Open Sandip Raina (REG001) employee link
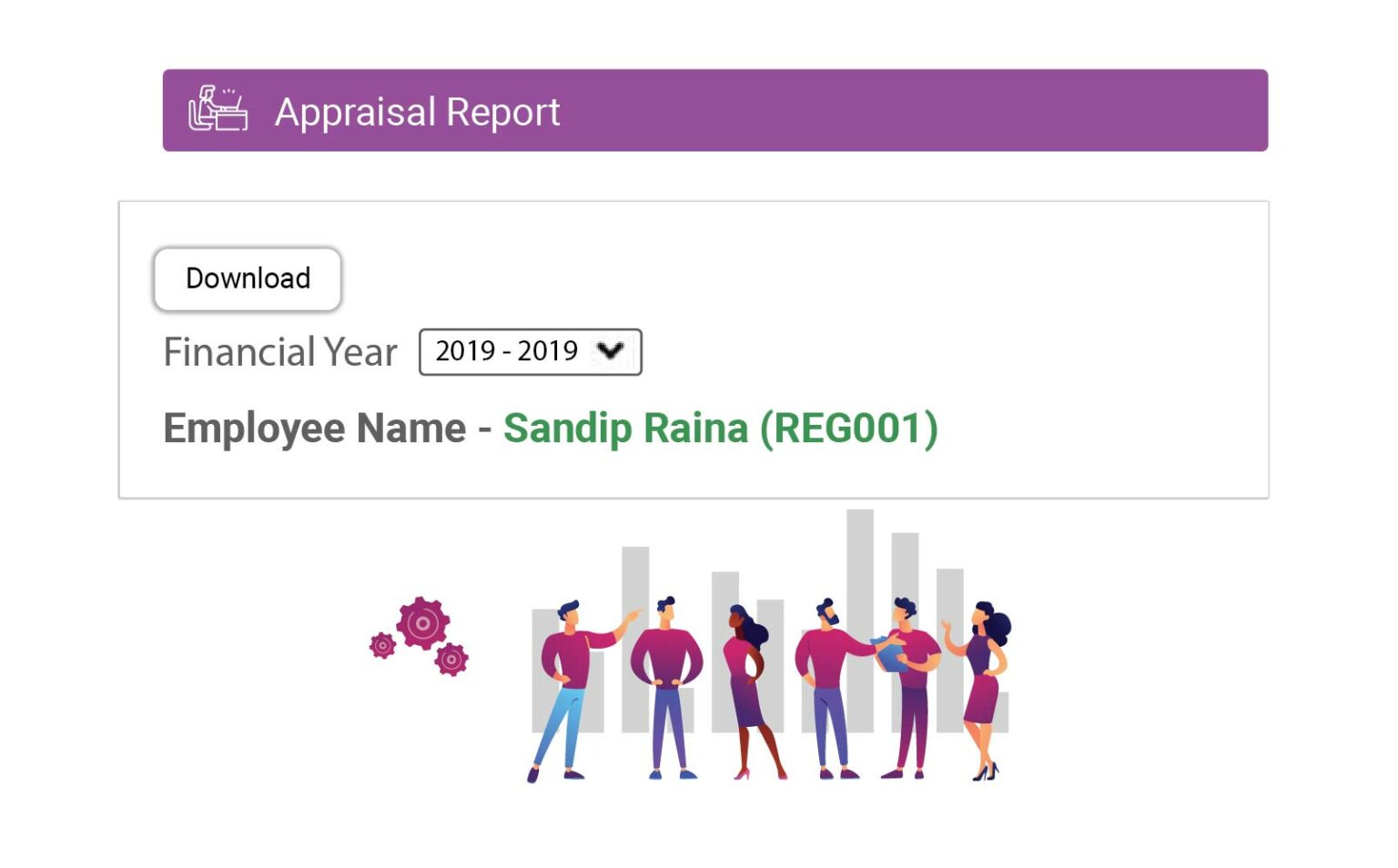This screenshot has width=1398, height=868. [x=721, y=428]
